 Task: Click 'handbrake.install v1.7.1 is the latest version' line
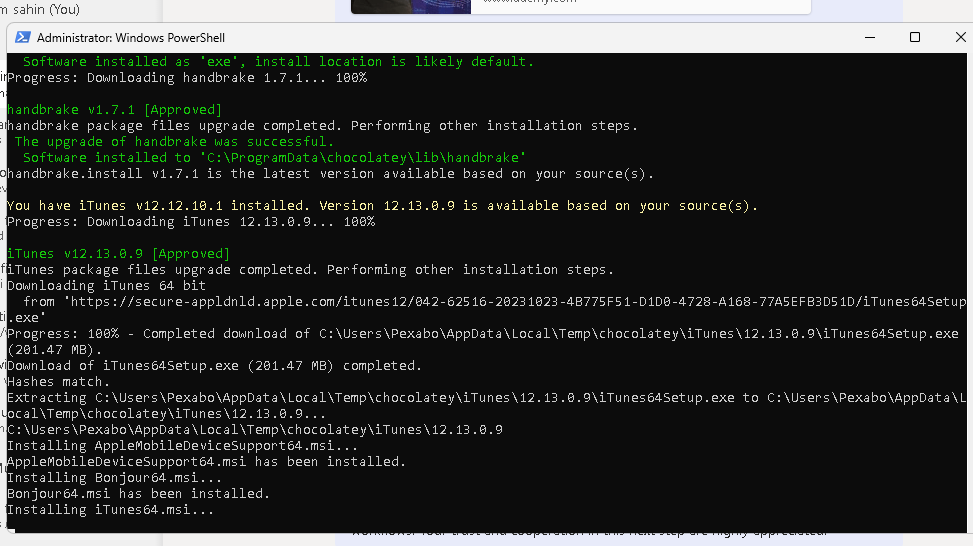pyautogui.click(x=330, y=174)
